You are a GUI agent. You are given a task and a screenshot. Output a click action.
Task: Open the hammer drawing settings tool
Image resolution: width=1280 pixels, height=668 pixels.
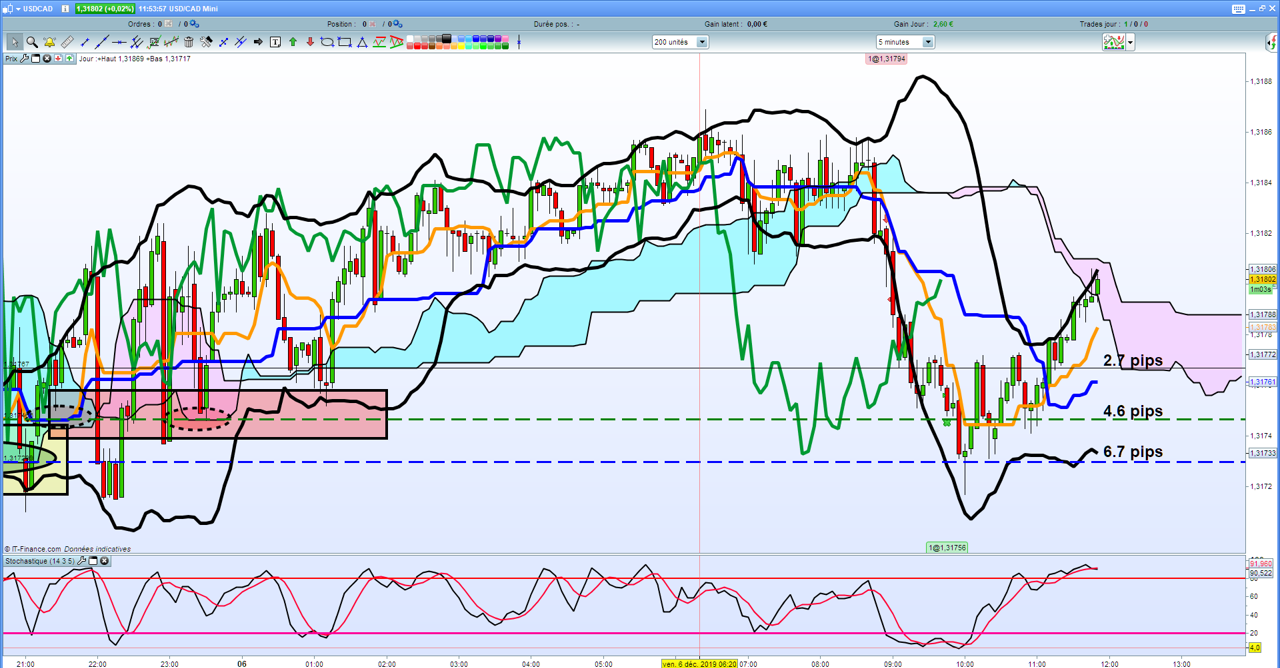click(206, 42)
